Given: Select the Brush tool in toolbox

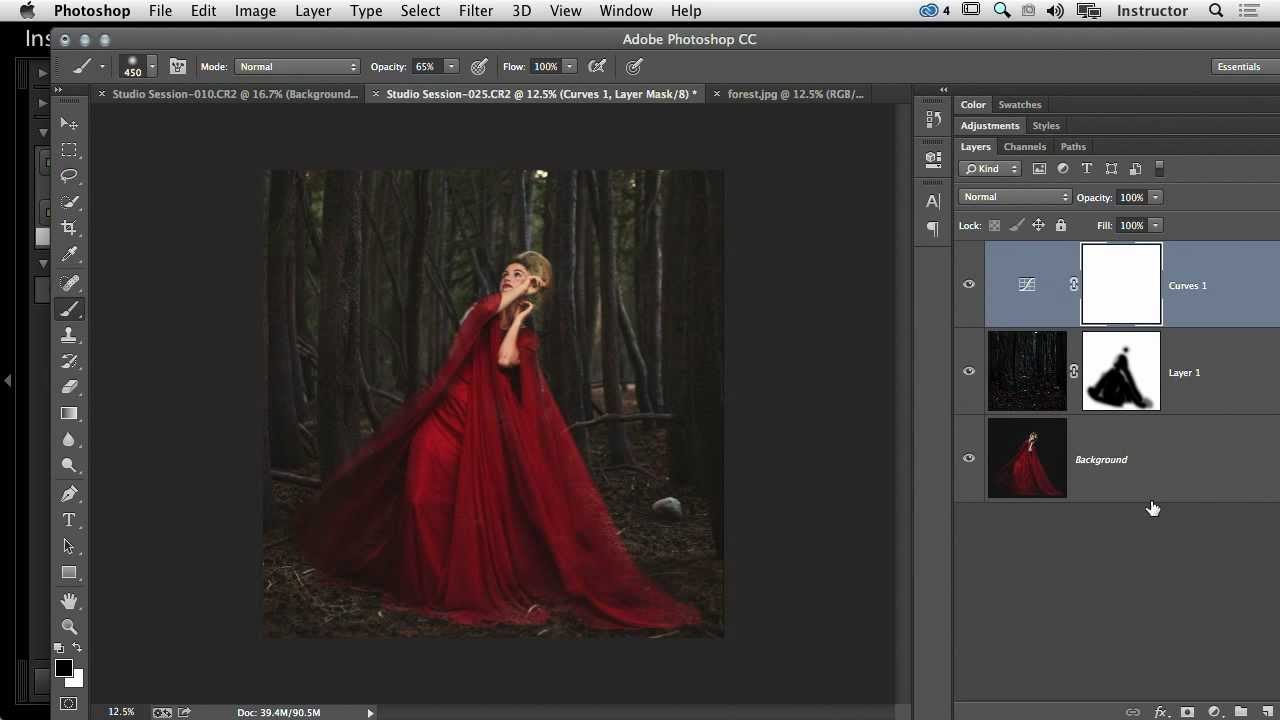Looking at the screenshot, I should [69, 309].
